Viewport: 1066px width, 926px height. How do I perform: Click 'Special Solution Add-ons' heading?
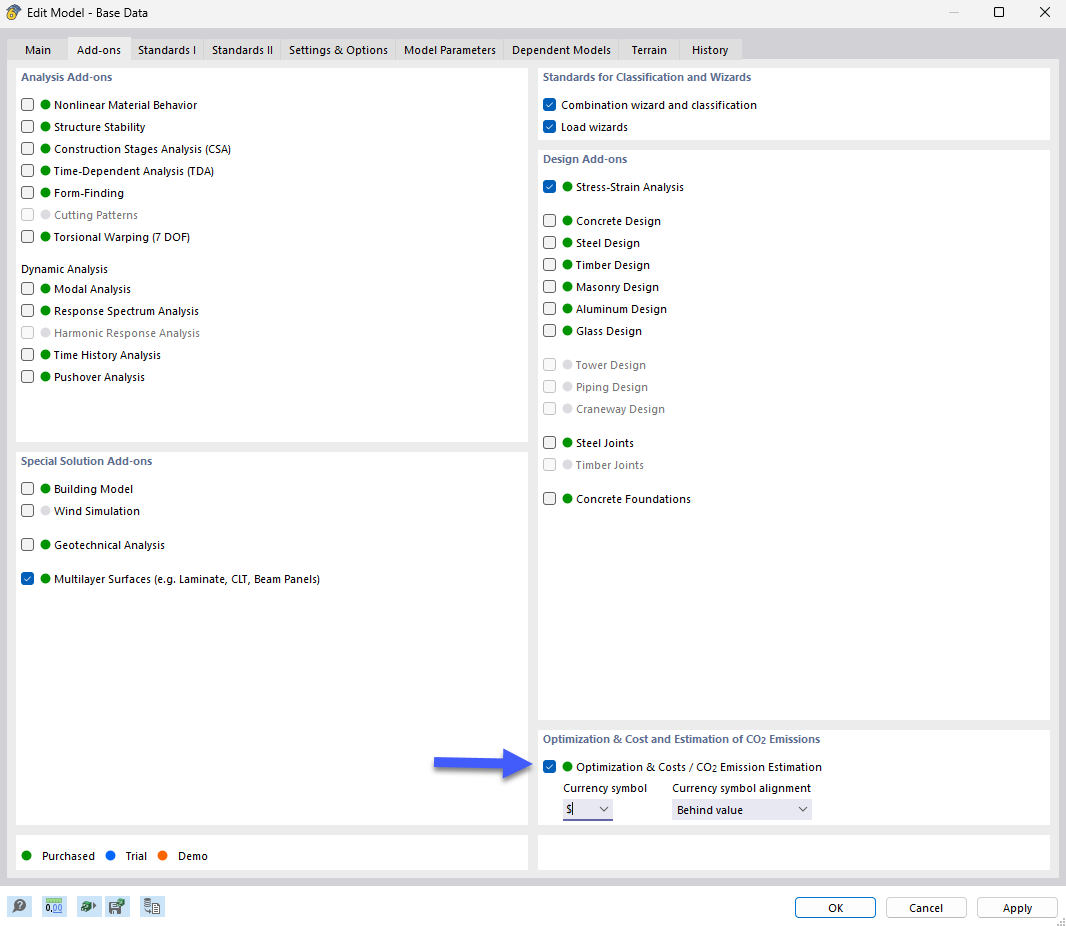coord(86,461)
